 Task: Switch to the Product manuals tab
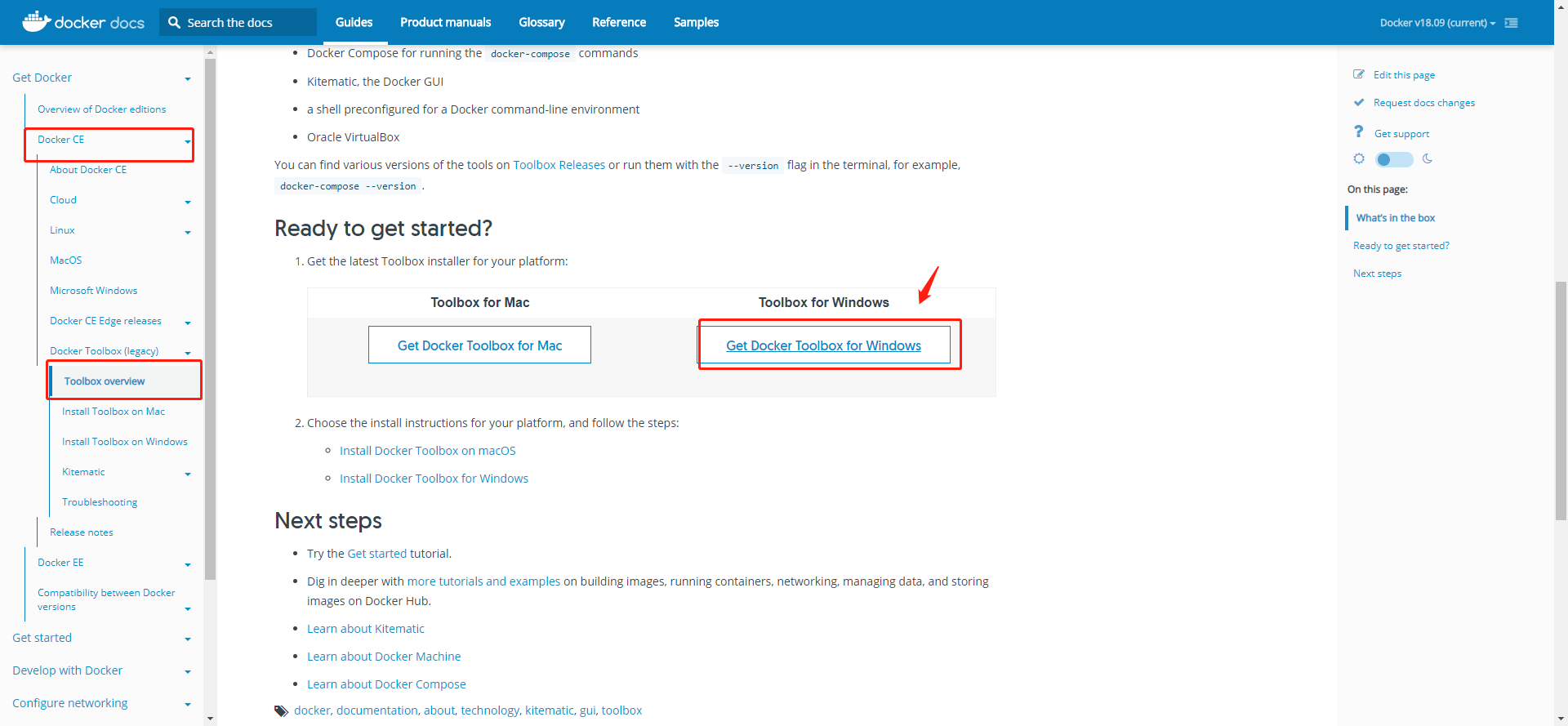coord(445,23)
